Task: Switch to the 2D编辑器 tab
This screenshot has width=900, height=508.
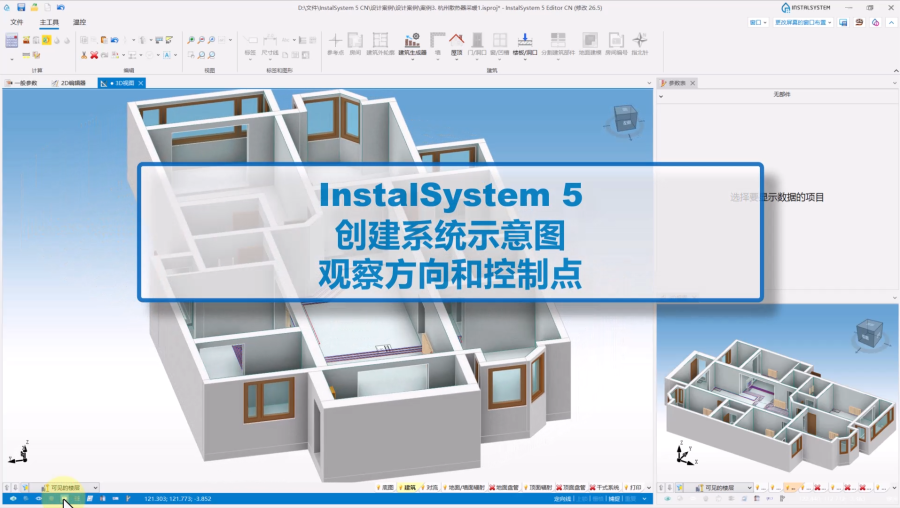Action: pyautogui.click(x=69, y=83)
